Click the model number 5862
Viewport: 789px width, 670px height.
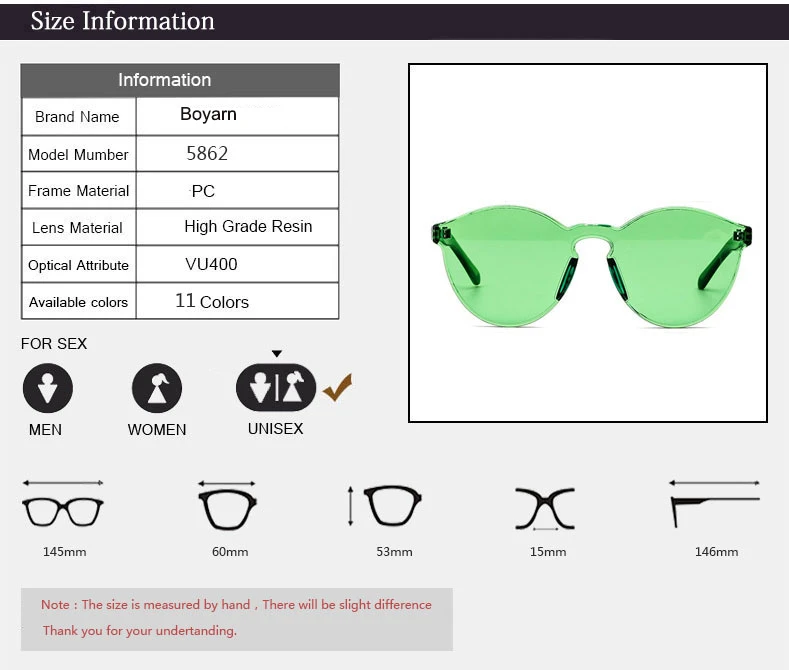(x=207, y=153)
